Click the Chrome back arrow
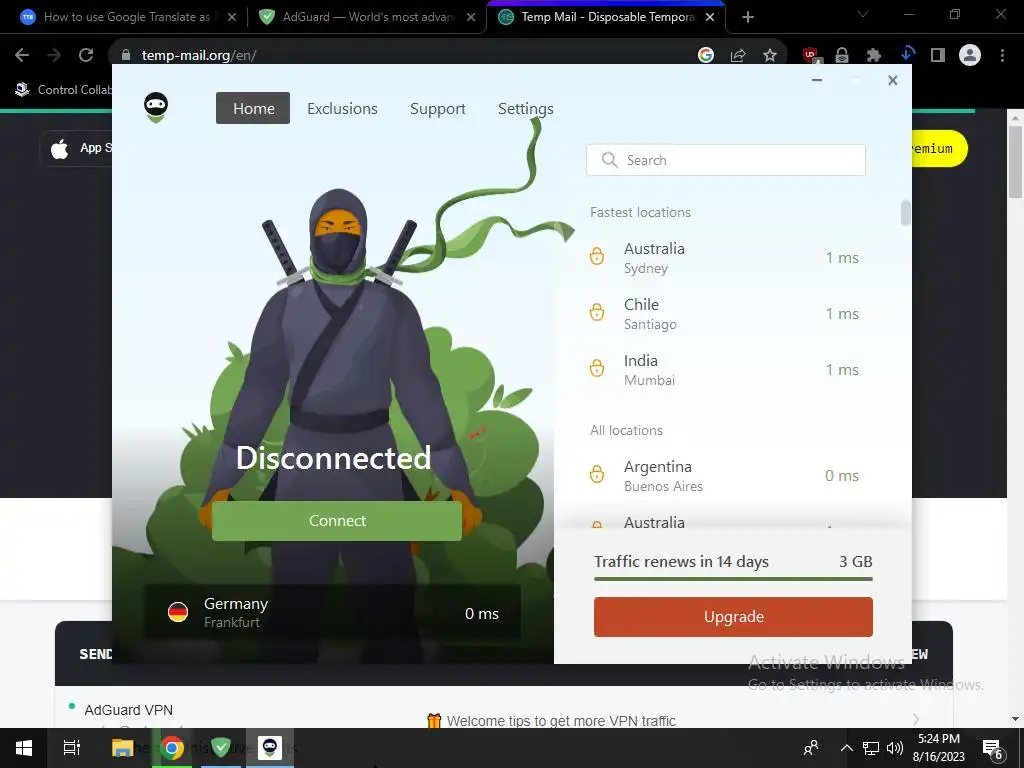1024x768 pixels. point(22,56)
